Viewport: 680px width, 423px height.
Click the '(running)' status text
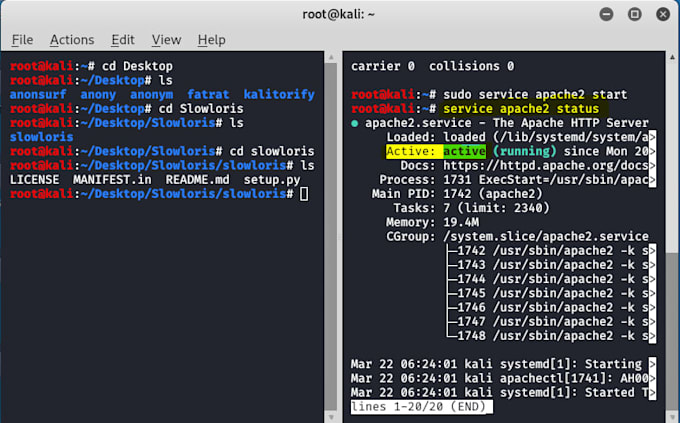click(524, 151)
